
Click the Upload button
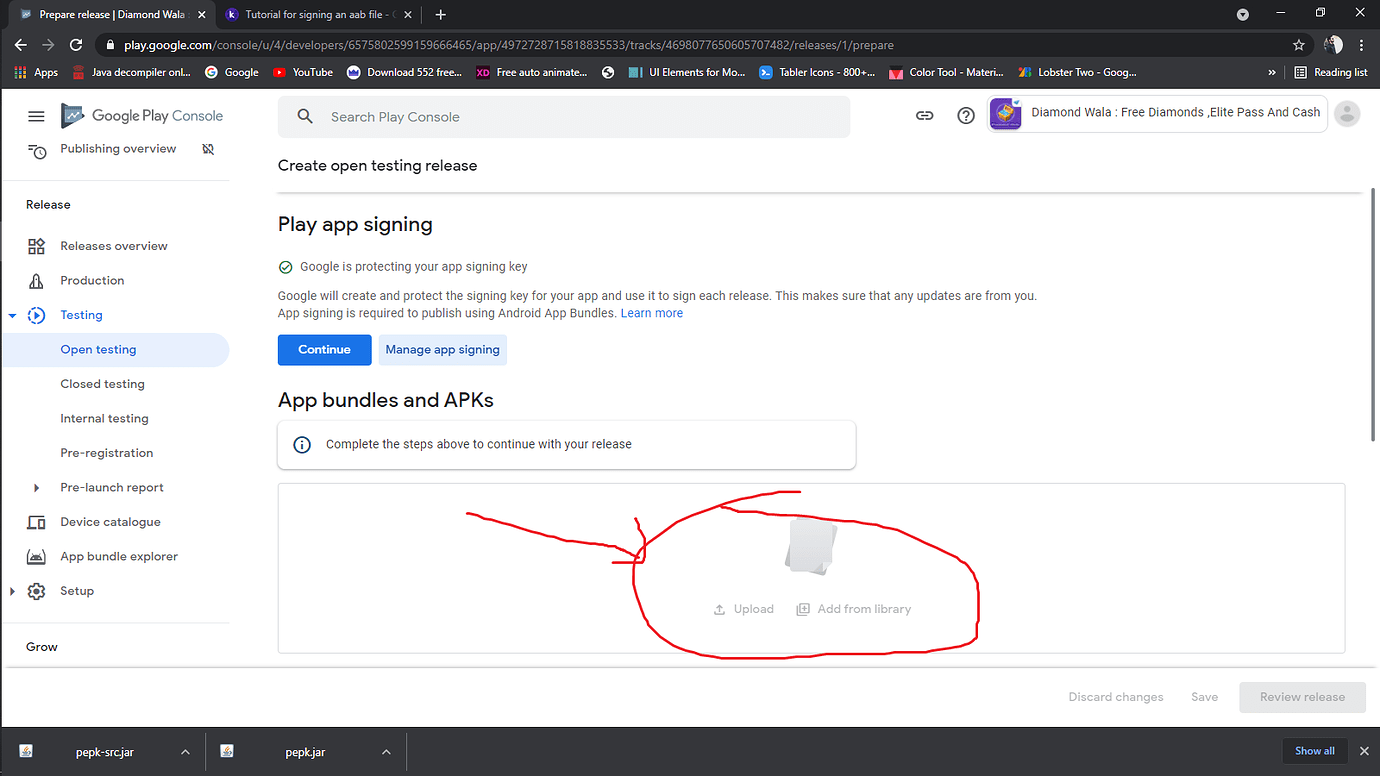(744, 609)
